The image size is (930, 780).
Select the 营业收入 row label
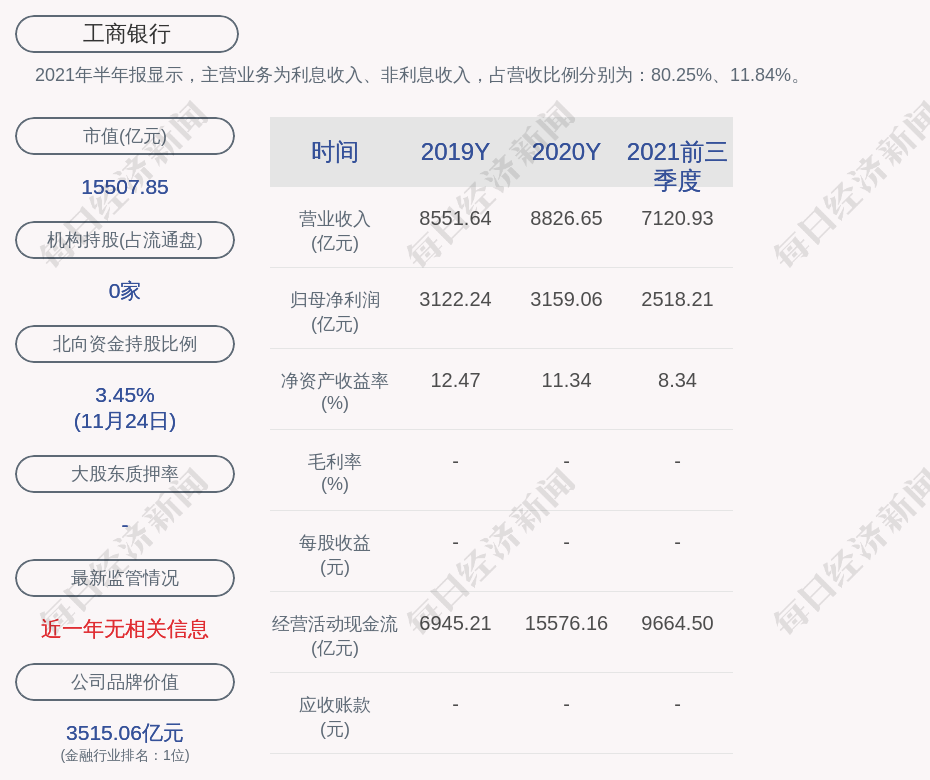pos(335,230)
